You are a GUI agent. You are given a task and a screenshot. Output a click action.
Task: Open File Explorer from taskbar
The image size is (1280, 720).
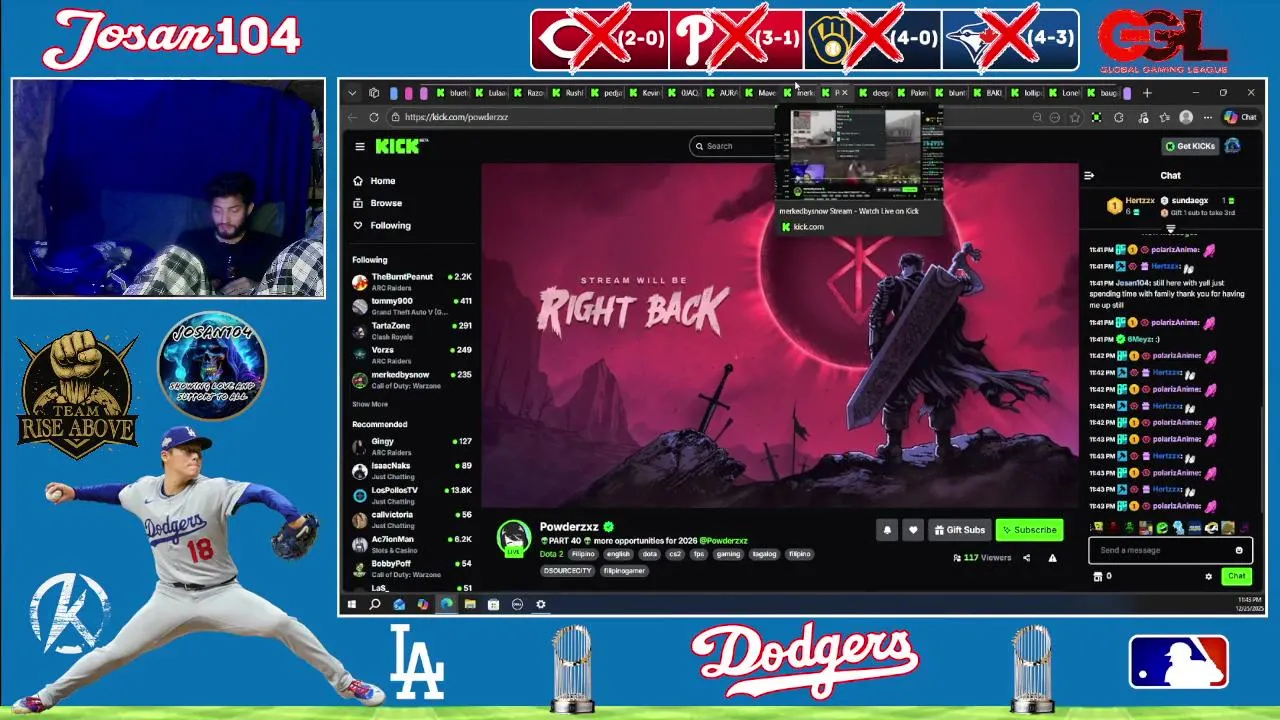click(x=470, y=604)
